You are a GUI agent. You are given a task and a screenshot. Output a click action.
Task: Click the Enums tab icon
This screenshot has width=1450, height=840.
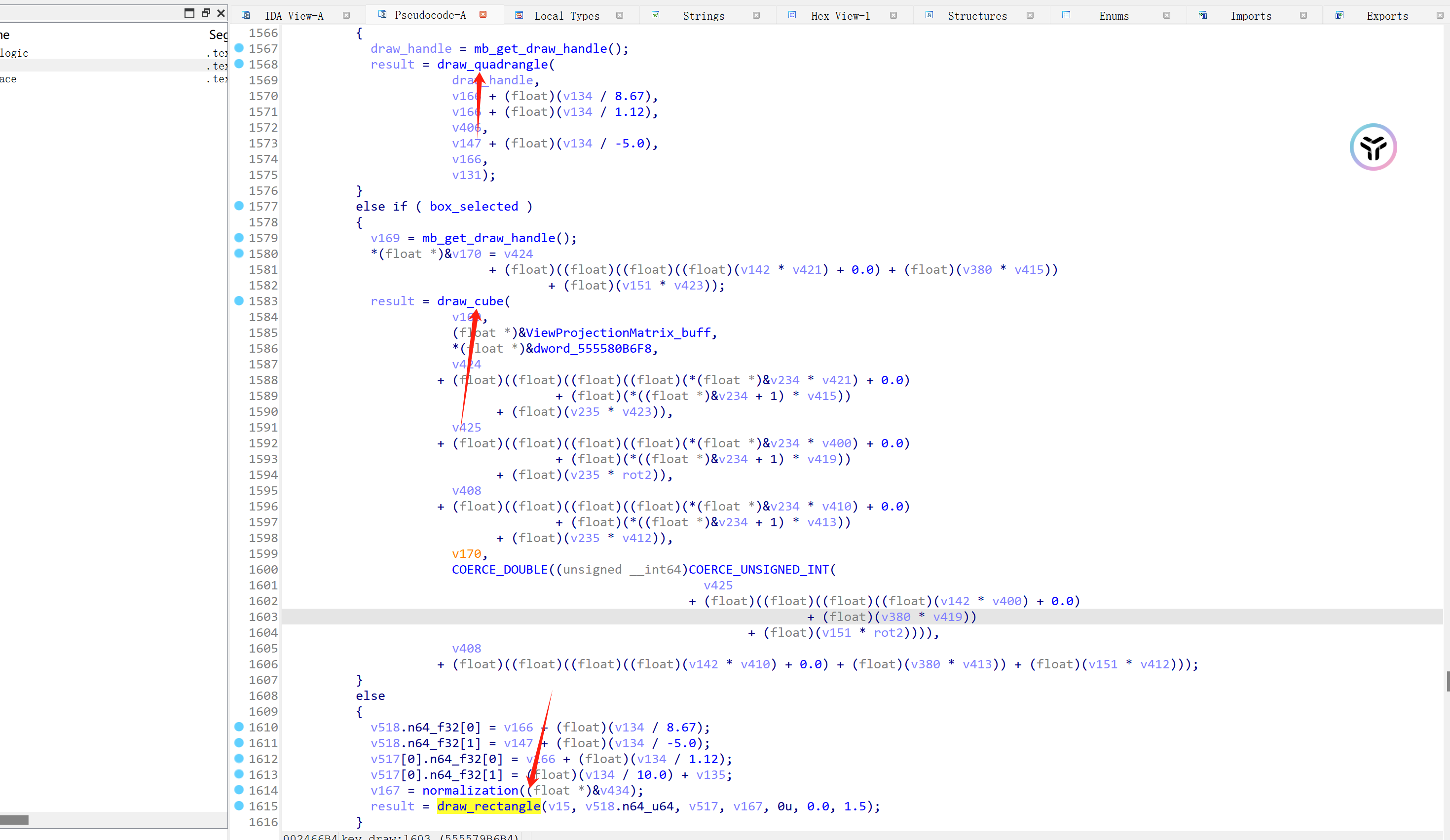click(1066, 15)
